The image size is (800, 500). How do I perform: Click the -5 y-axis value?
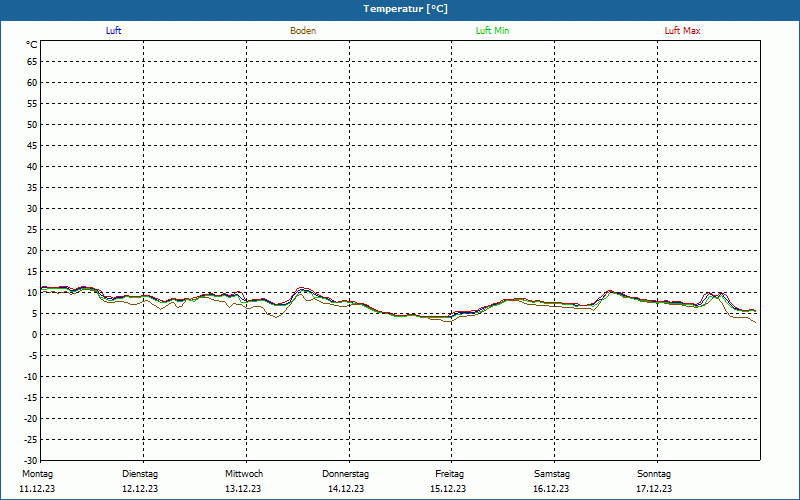[x=33, y=356]
